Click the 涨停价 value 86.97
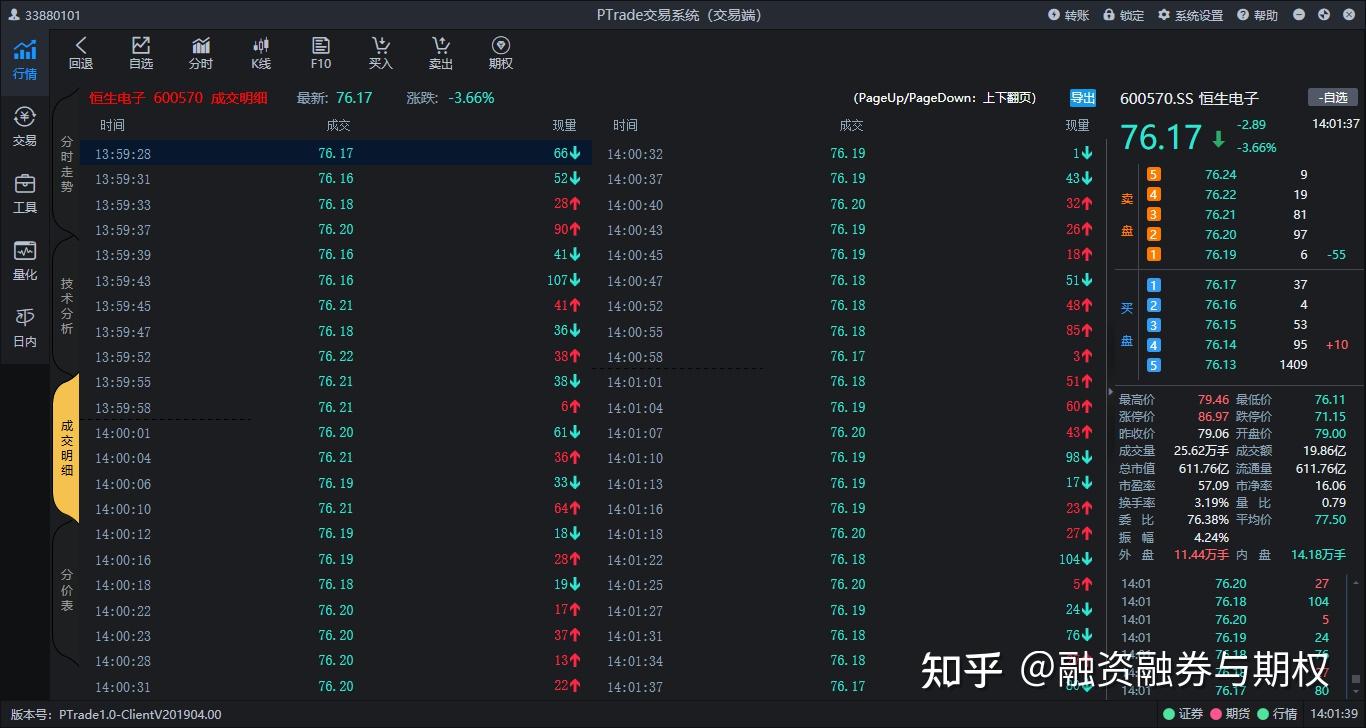Viewport: 1366px width, 728px height. tap(1213, 416)
